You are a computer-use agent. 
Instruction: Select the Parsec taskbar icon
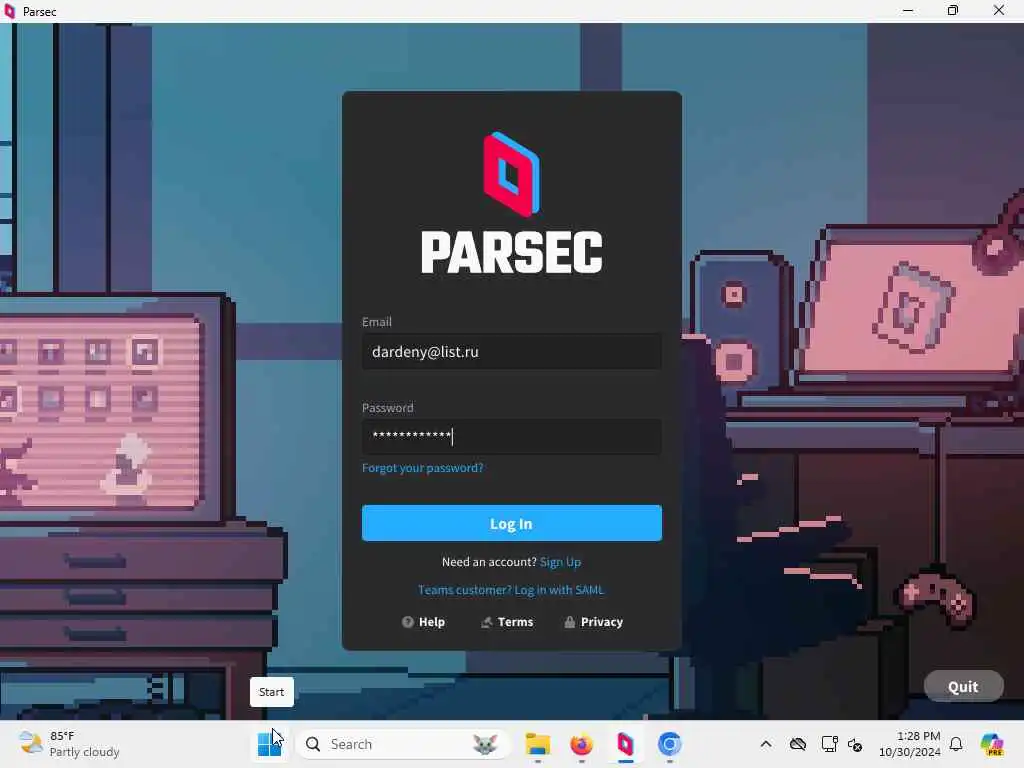[x=625, y=744]
